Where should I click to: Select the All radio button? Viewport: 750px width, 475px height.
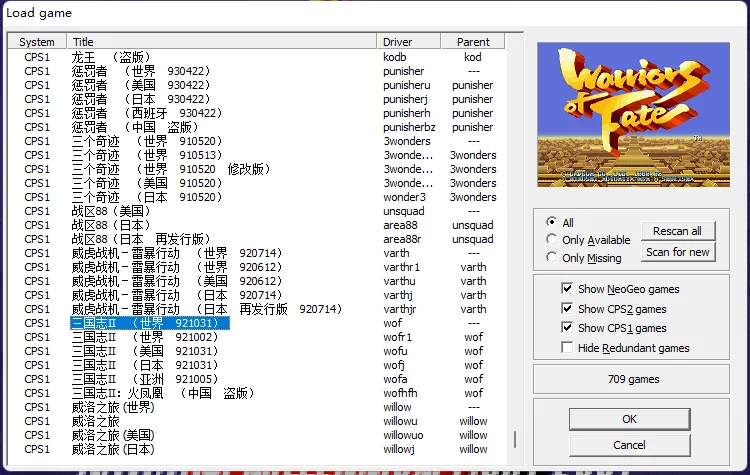click(x=551, y=222)
